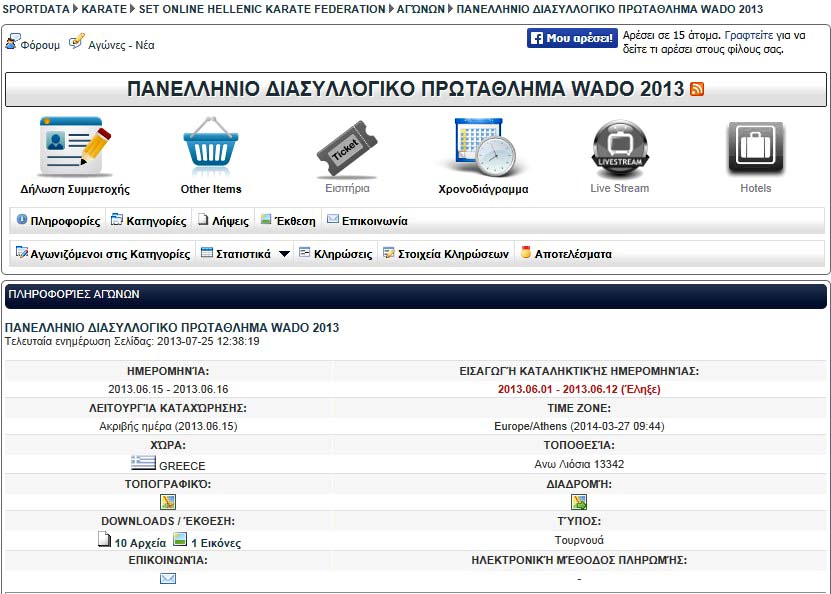
Task: Open the Τοπογραφικό map icon
Action: tap(168, 502)
